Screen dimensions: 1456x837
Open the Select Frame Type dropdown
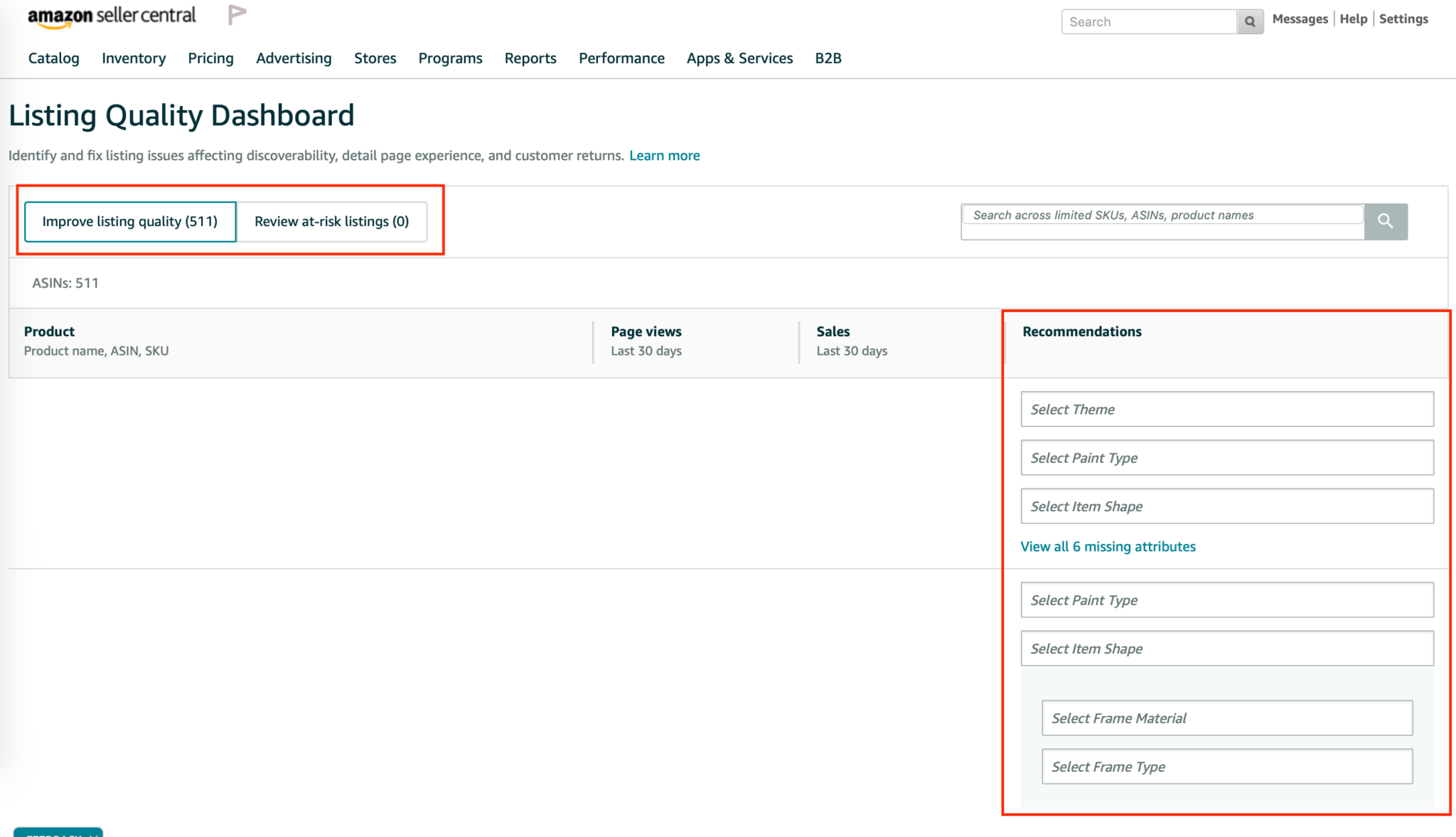tap(1226, 767)
